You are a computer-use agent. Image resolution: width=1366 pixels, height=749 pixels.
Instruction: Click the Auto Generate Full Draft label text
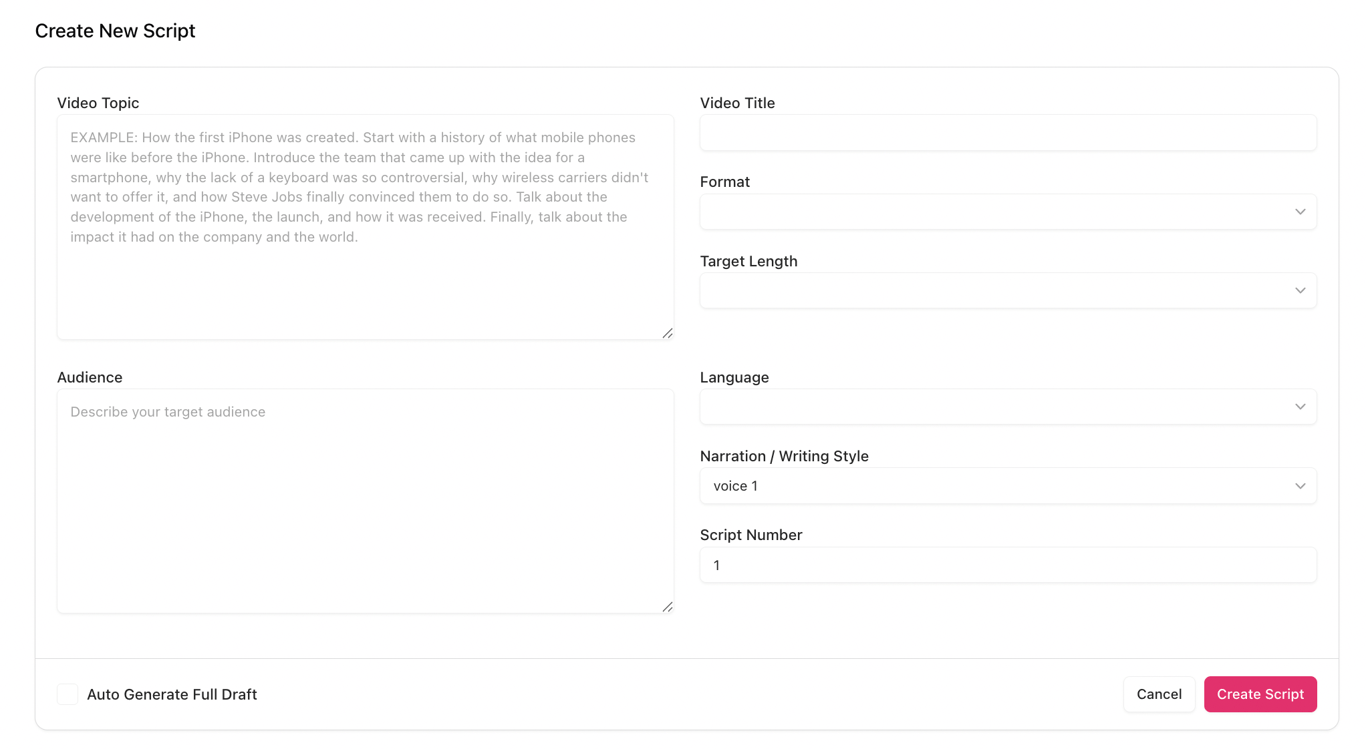tap(172, 694)
